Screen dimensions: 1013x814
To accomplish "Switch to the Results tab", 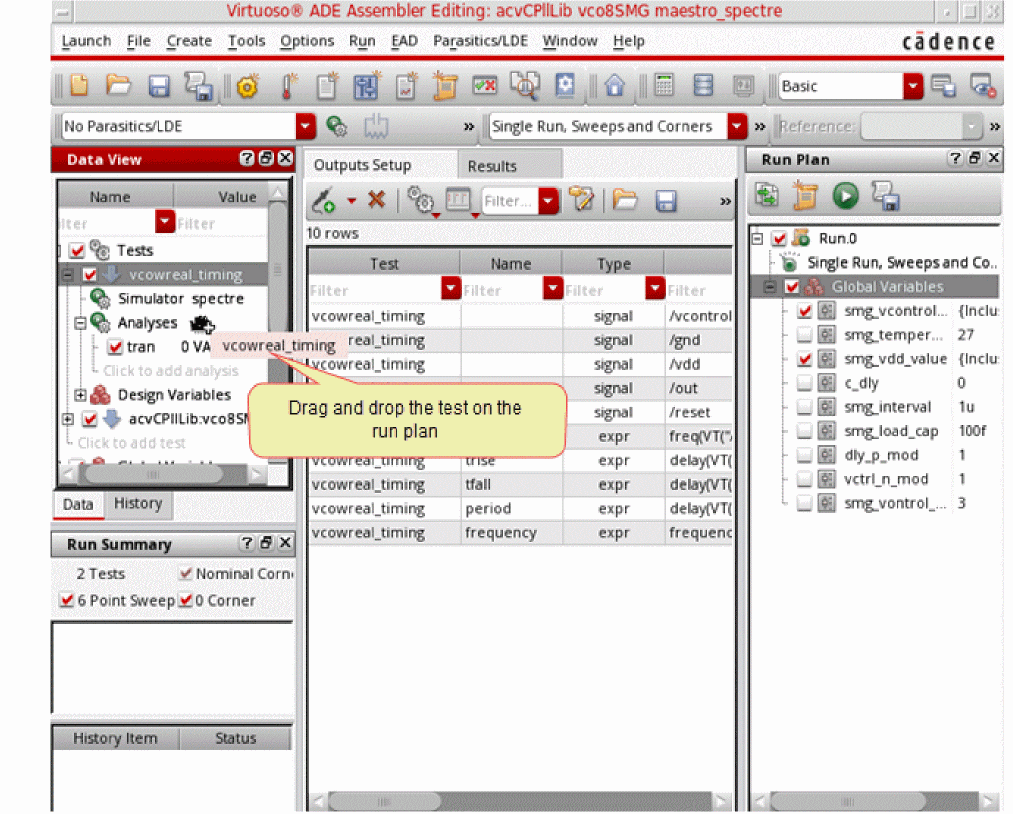I will pyautogui.click(x=492, y=166).
